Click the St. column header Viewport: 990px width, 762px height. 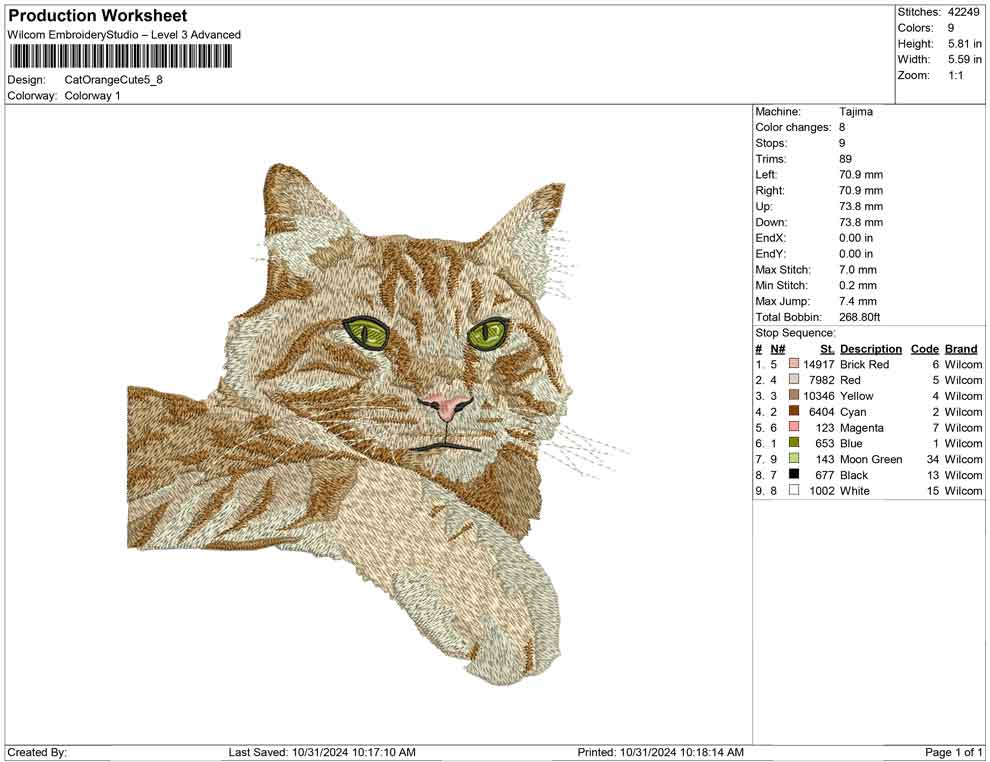coord(826,348)
